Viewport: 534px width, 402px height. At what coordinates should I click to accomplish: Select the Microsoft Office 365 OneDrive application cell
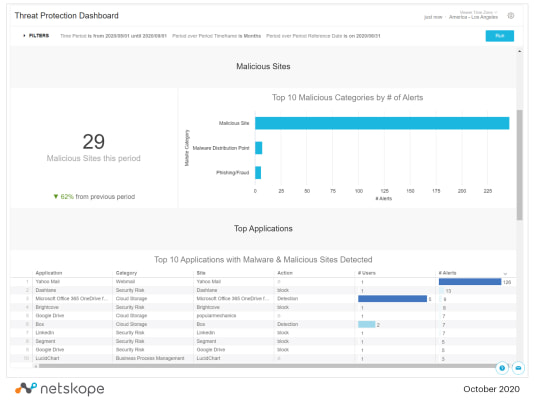click(72, 298)
